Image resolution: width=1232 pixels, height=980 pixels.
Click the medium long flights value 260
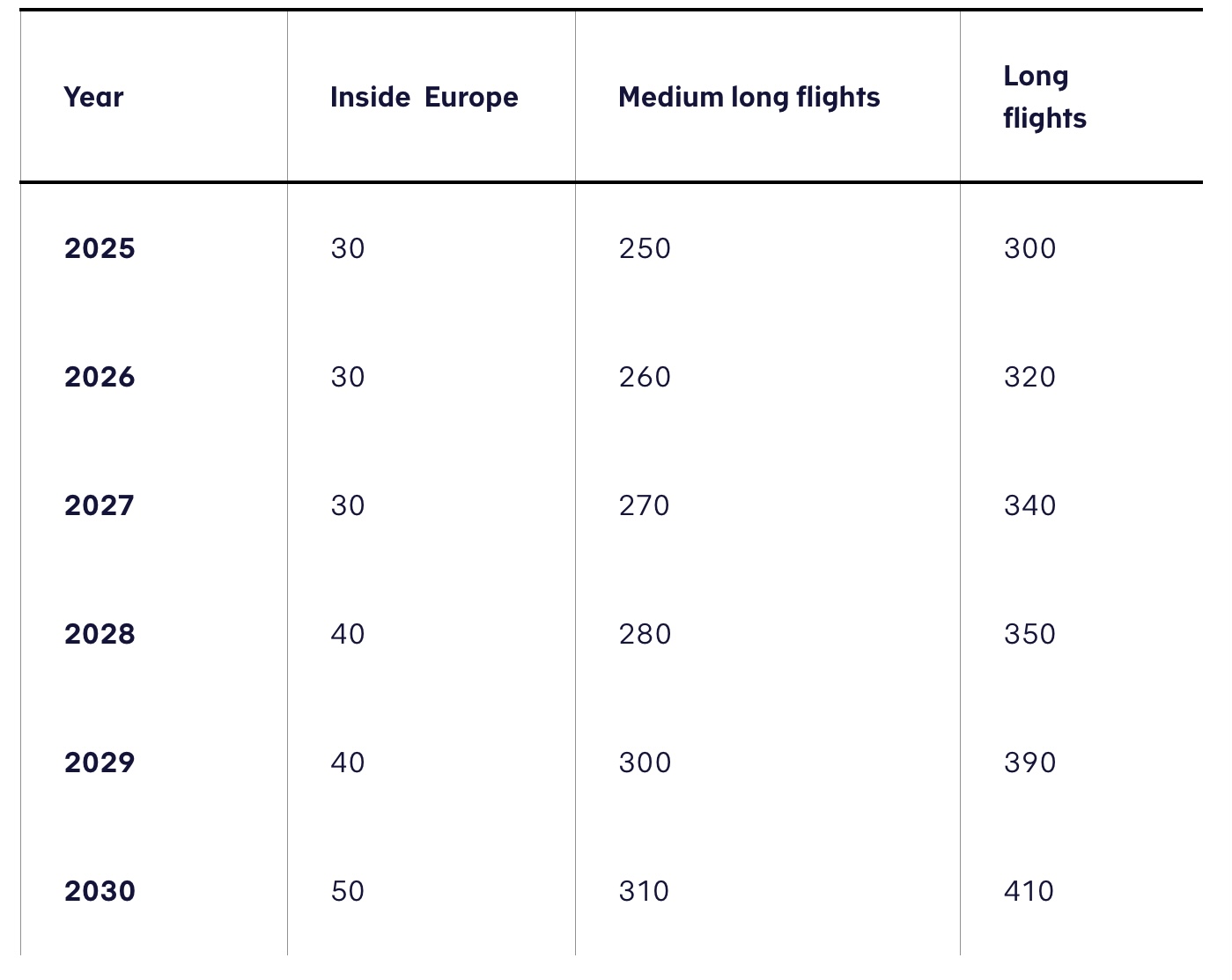pyautogui.click(x=645, y=377)
